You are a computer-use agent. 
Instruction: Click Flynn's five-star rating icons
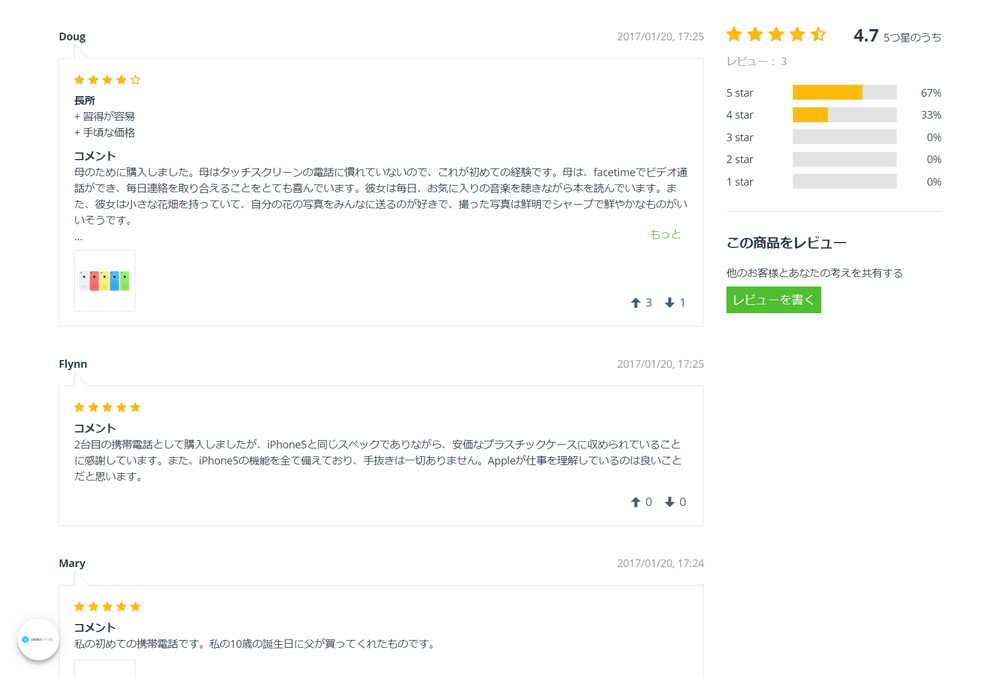tap(107, 407)
